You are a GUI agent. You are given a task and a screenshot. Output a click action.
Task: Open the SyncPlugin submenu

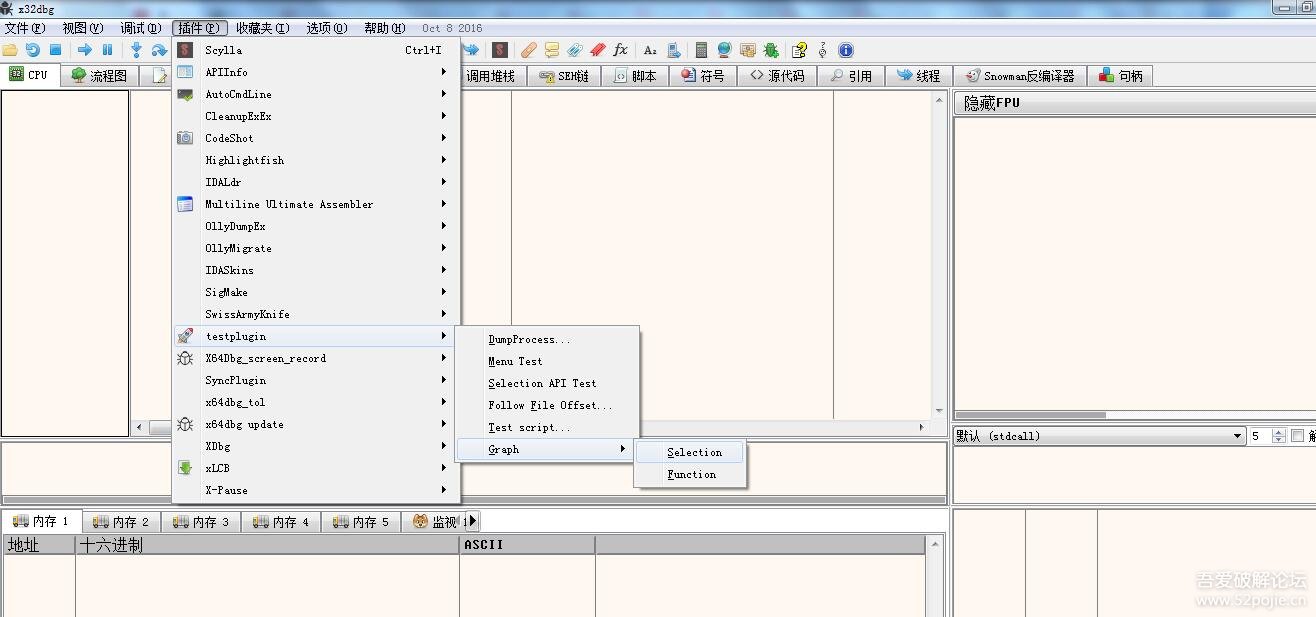coord(316,380)
